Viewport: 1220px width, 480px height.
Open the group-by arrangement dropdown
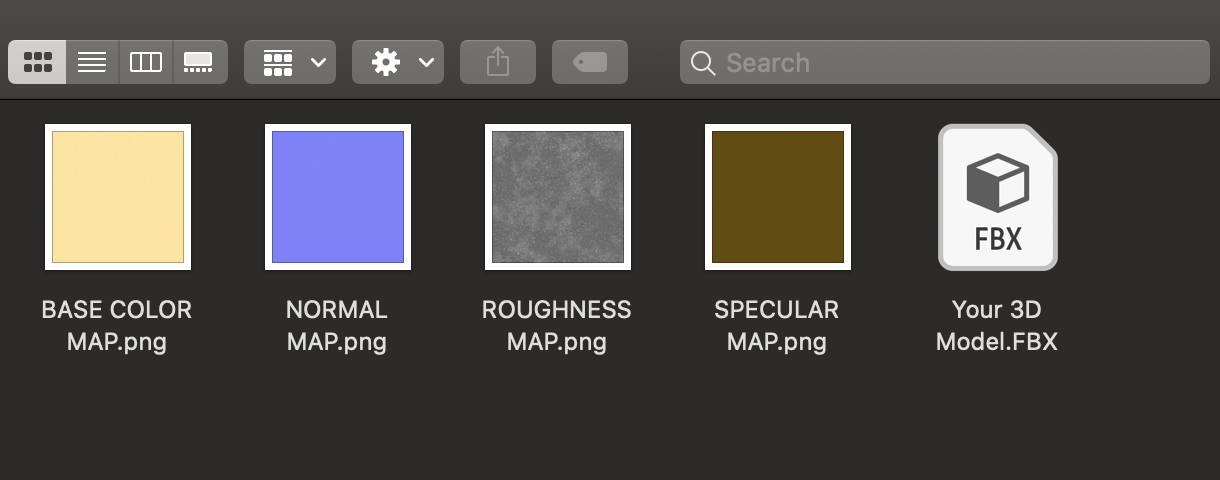tap(290, 62)
